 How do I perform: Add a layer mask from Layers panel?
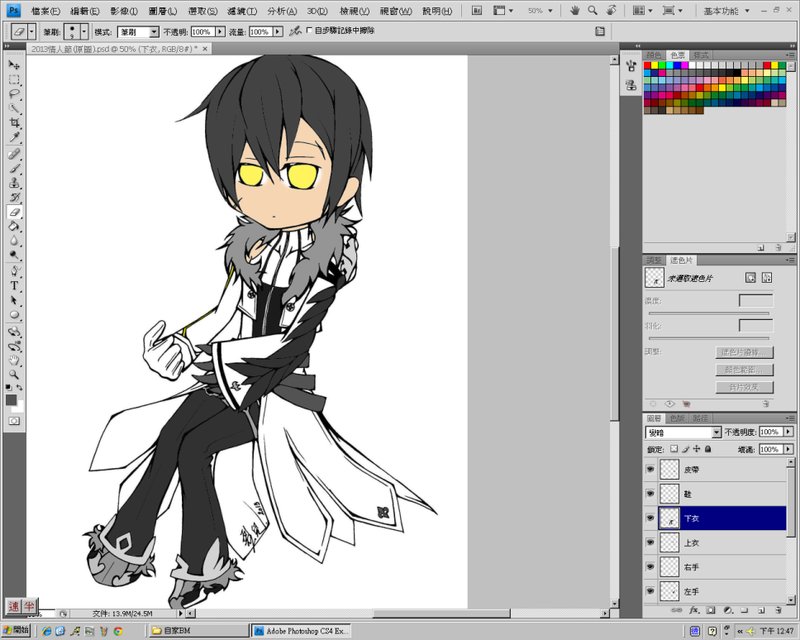(x=711, y=610)
